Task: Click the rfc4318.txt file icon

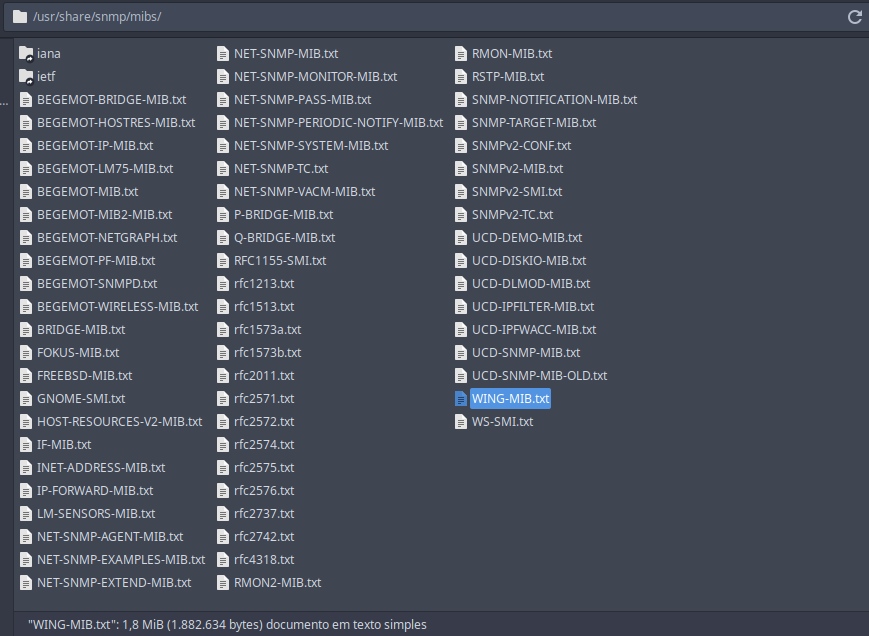Action: click(223, 560)
